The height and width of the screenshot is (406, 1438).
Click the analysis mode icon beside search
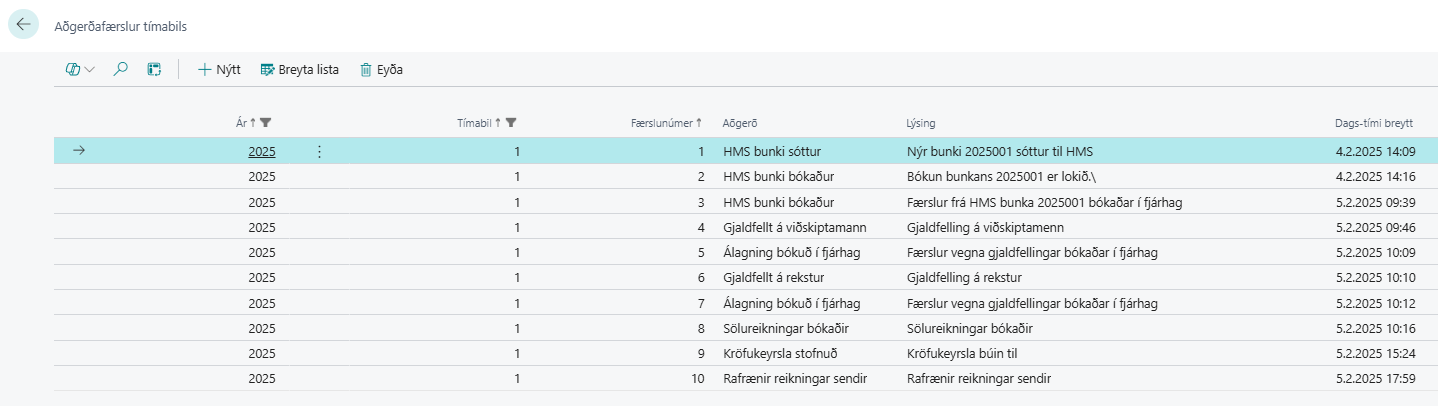tap(154, 70)
